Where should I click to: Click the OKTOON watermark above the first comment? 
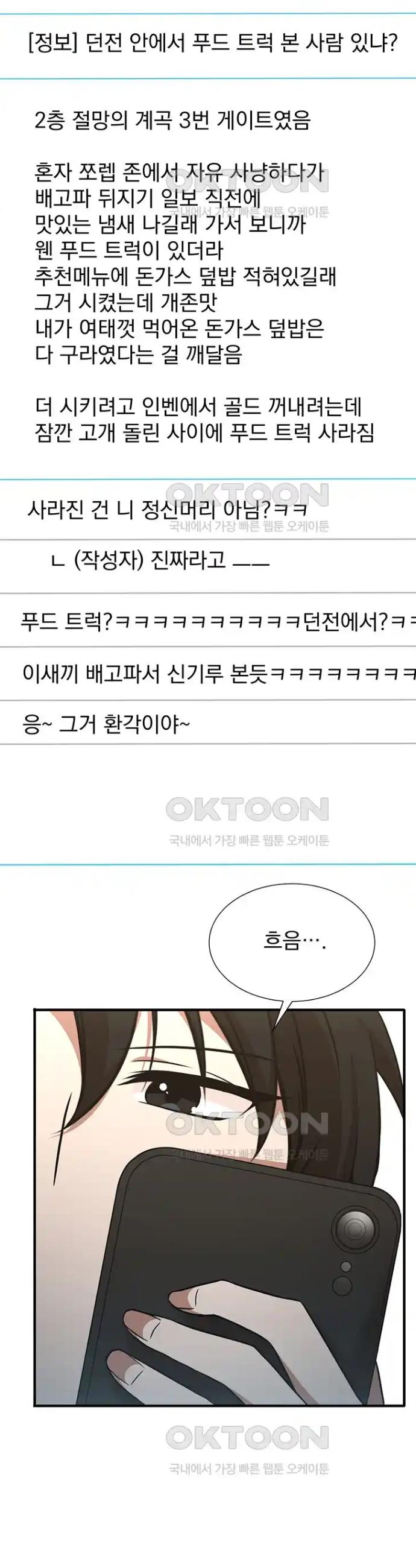[x=247, y=495]
